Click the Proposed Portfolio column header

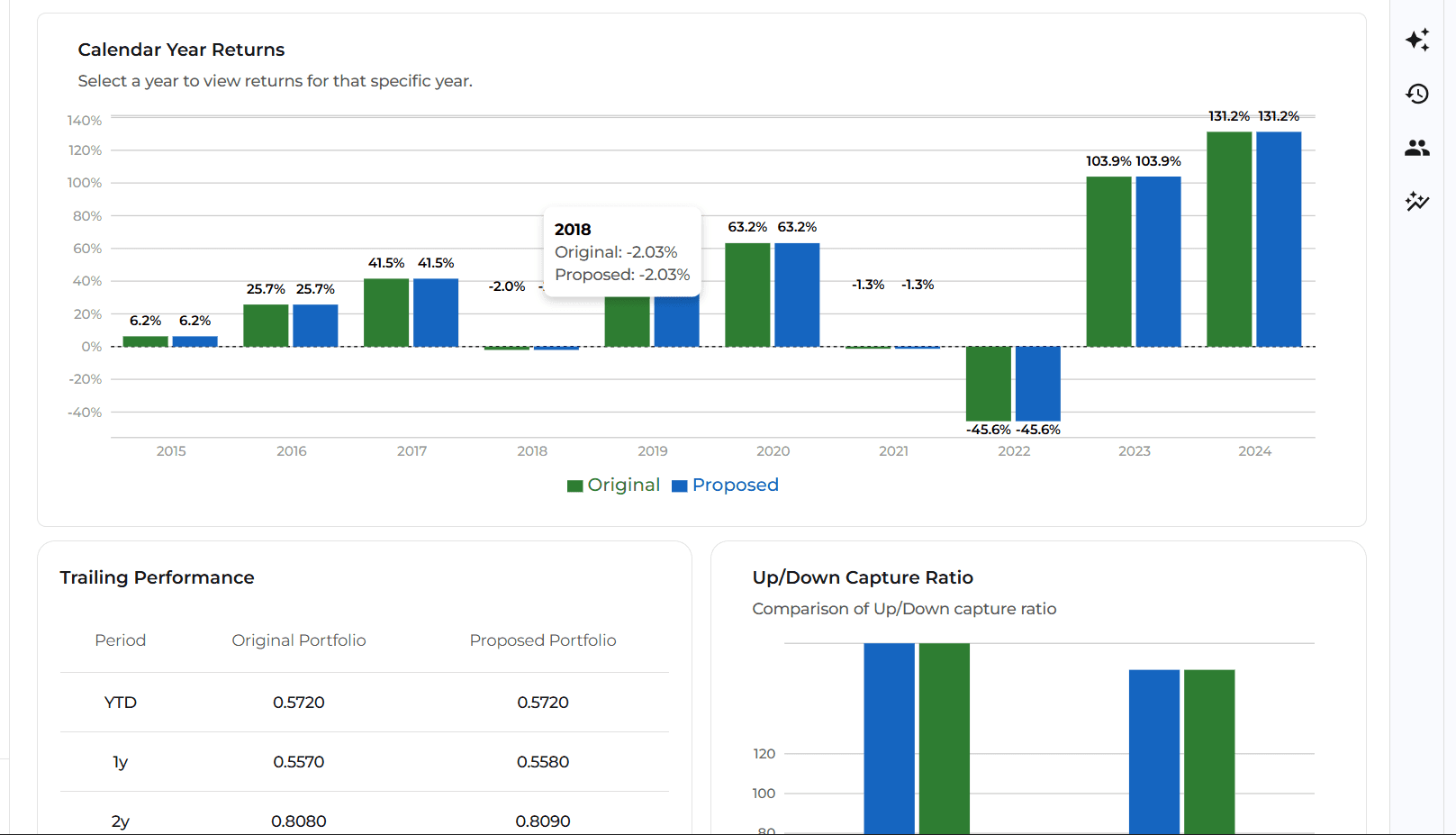pyautogui.click(x=543, y=640)
